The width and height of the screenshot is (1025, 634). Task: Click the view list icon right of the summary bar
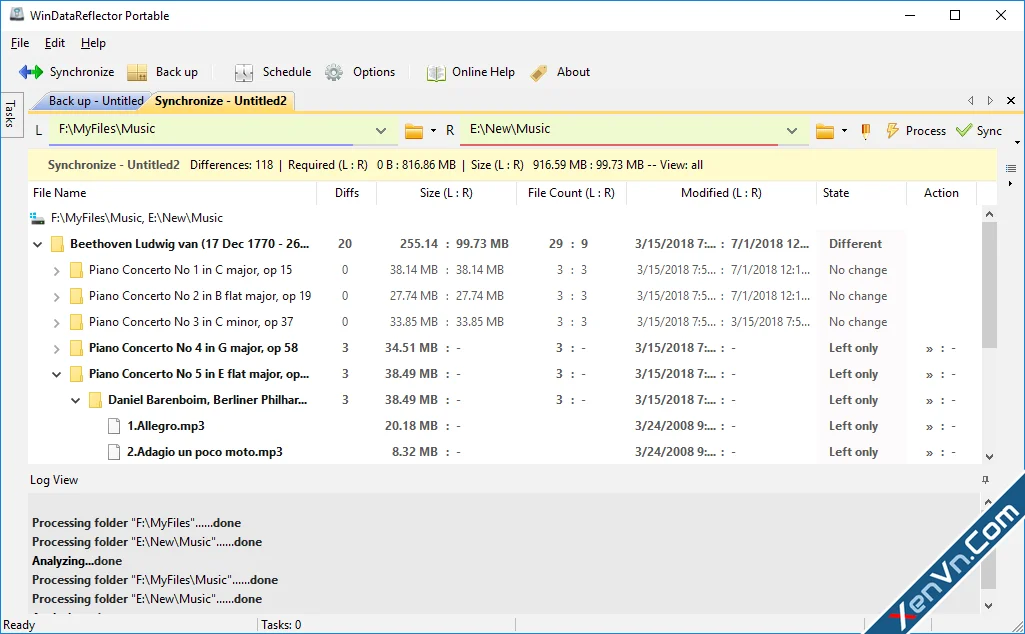coord(1011,169)
